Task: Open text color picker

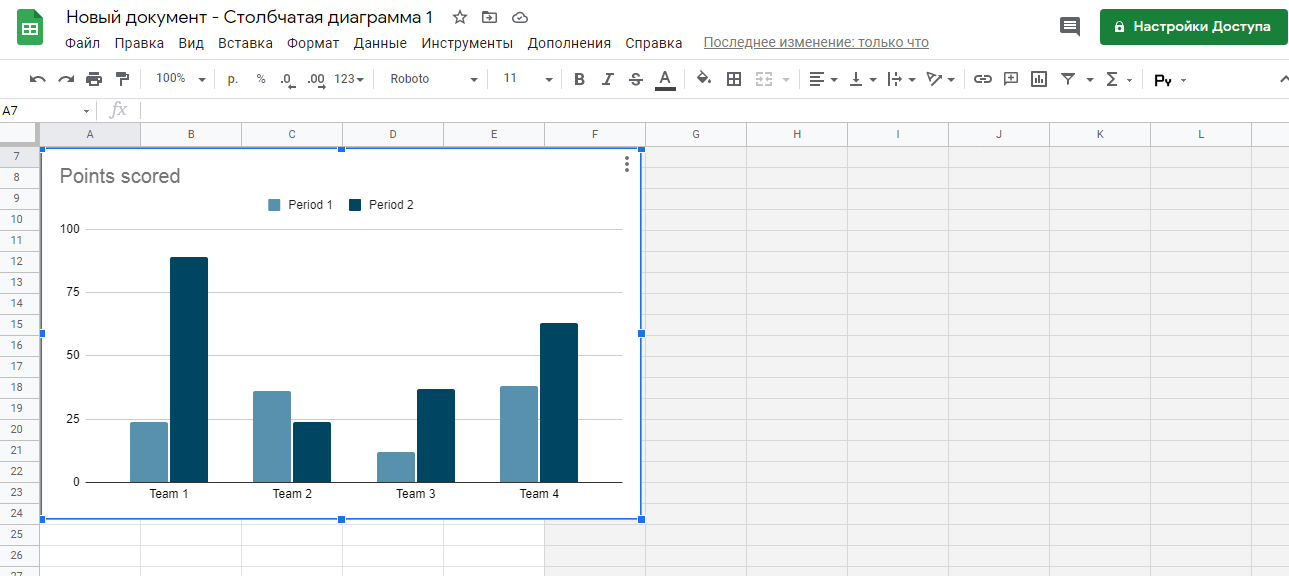Action: [x=665, y=79]
